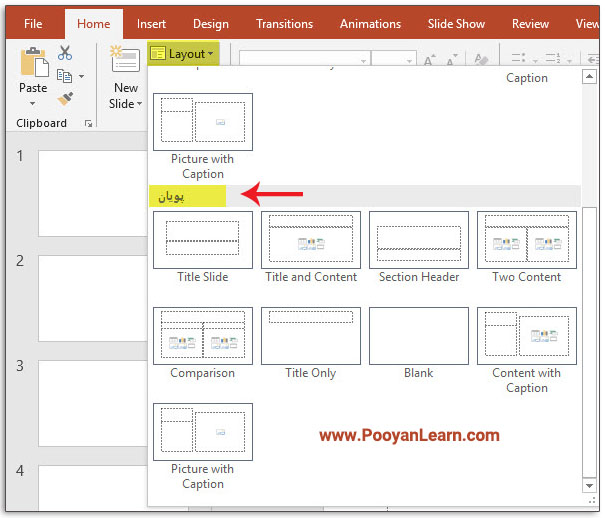
Task: Pick the Two Content layout
Action: click(527, 248)
